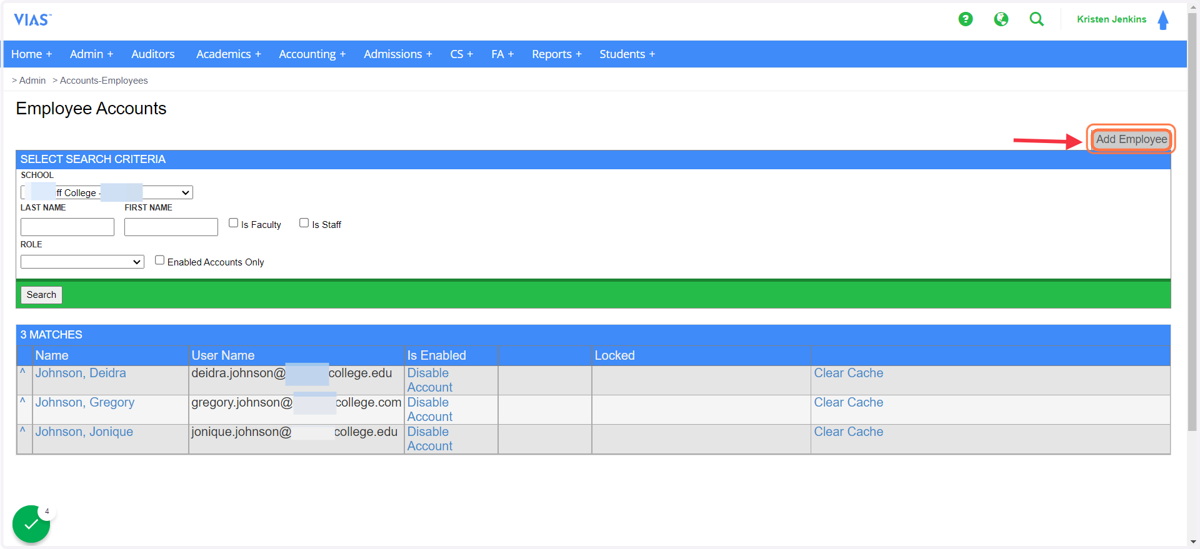Clear Cache for Johnson, Jonique
1200x549 pixels.
pos(848,432)
